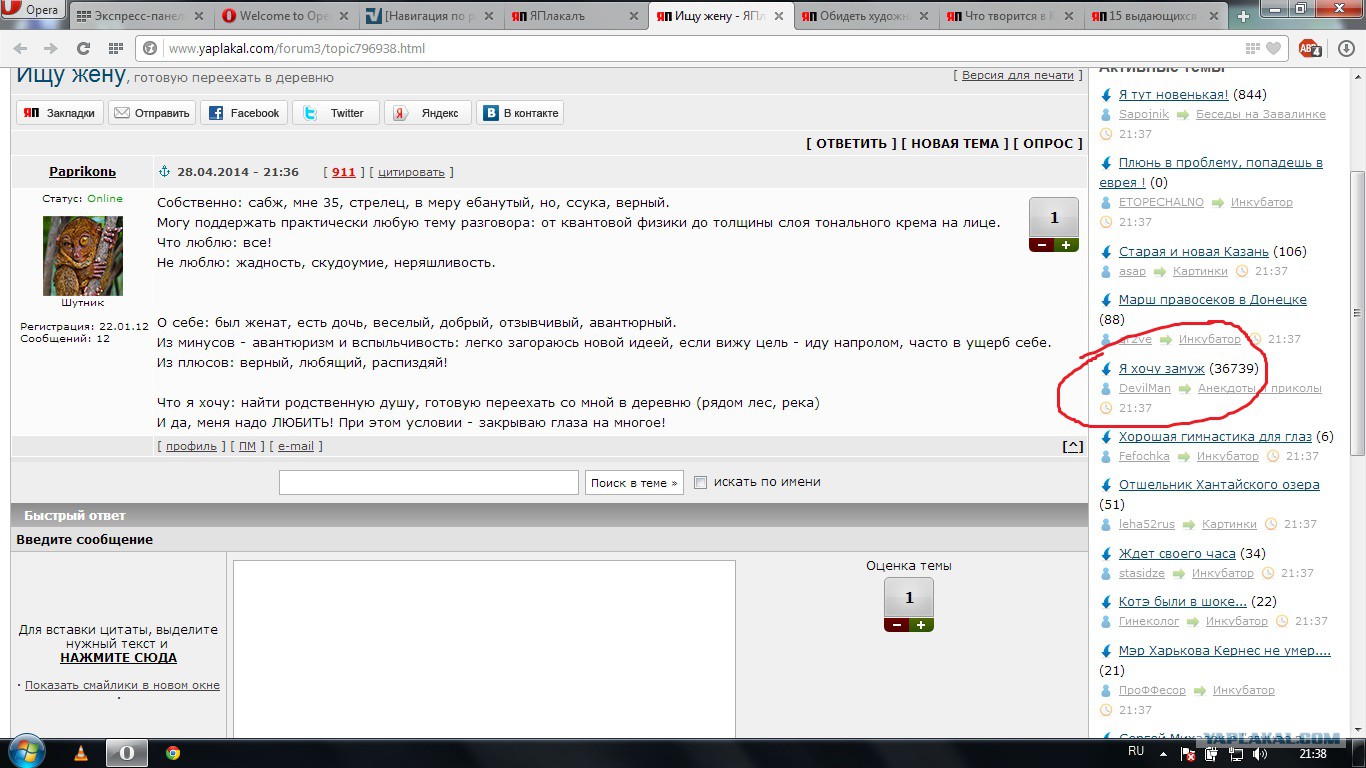
Task: Click the ПМ private message link
Action: pos(247,446)
